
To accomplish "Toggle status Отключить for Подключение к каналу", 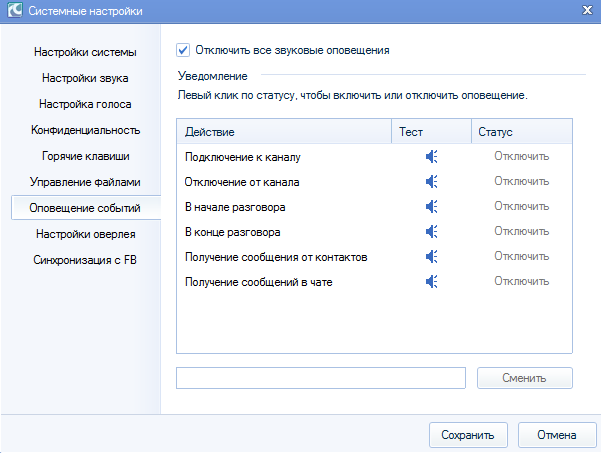I will coord(521,156).
